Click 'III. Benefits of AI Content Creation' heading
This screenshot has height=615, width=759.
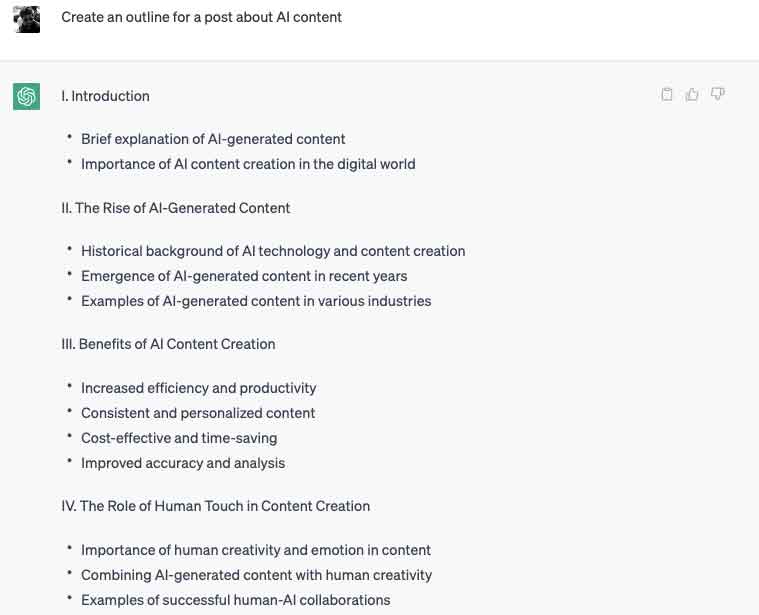pos(168,344)
